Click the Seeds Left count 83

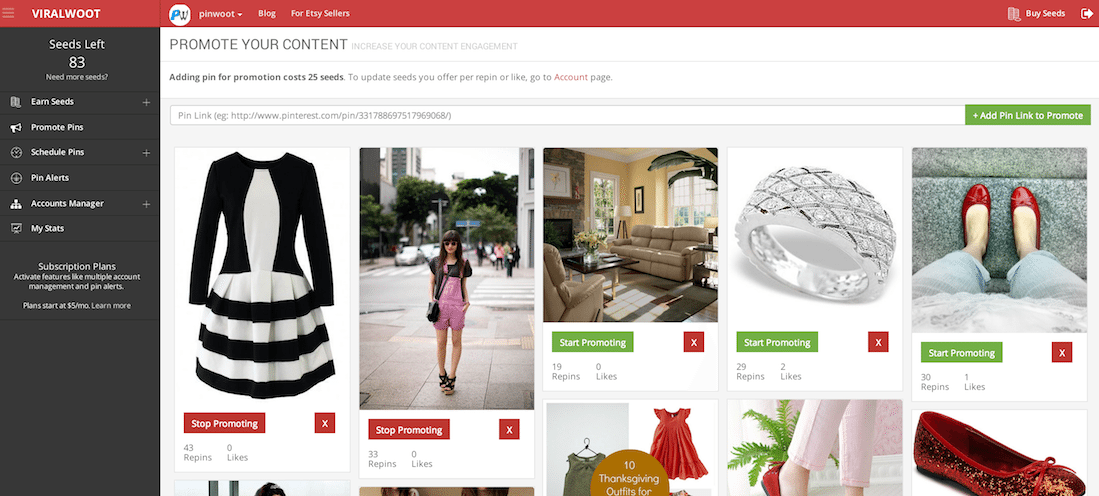[76, 62]
